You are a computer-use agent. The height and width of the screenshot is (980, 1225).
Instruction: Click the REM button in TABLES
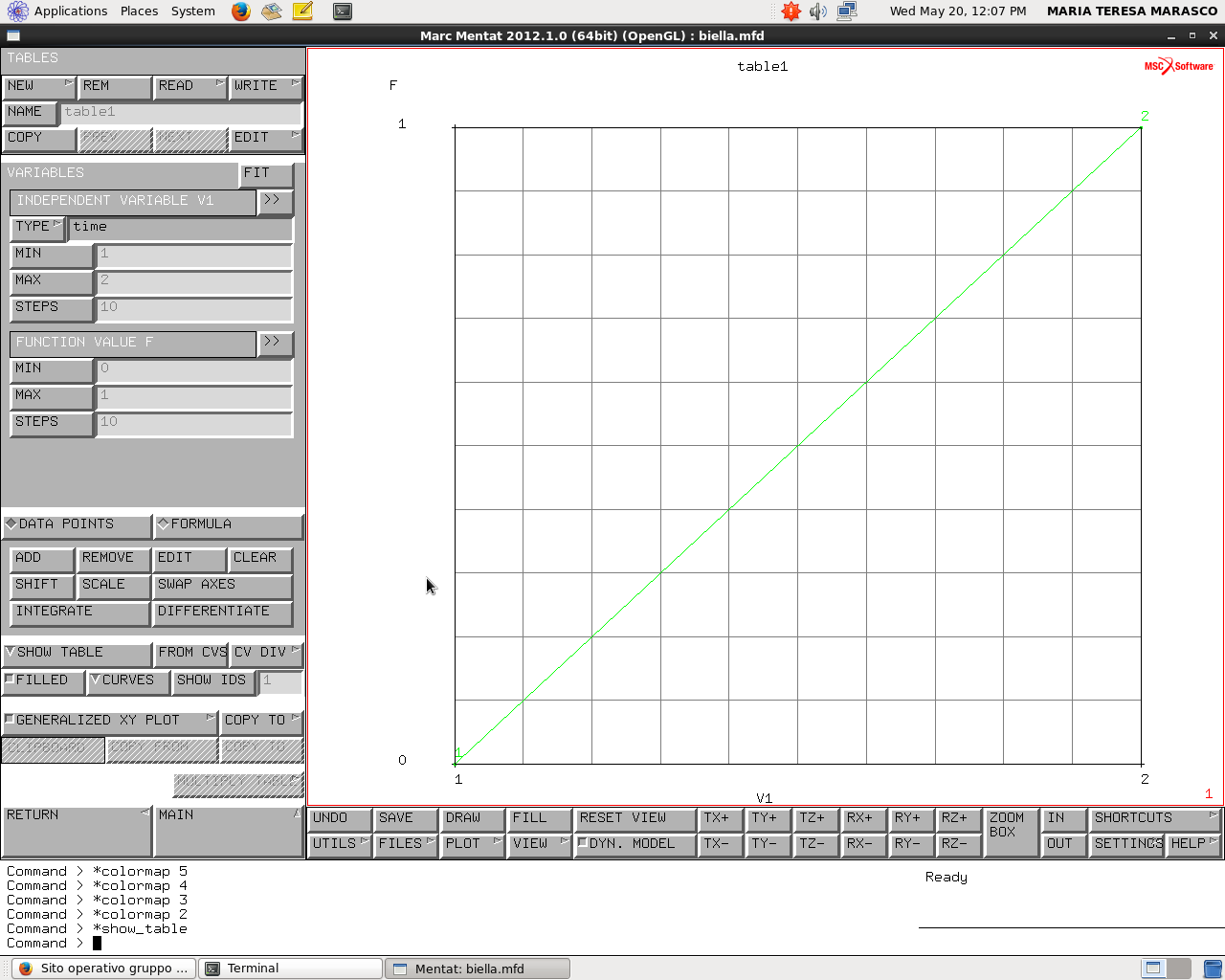[x=114, y=87]
